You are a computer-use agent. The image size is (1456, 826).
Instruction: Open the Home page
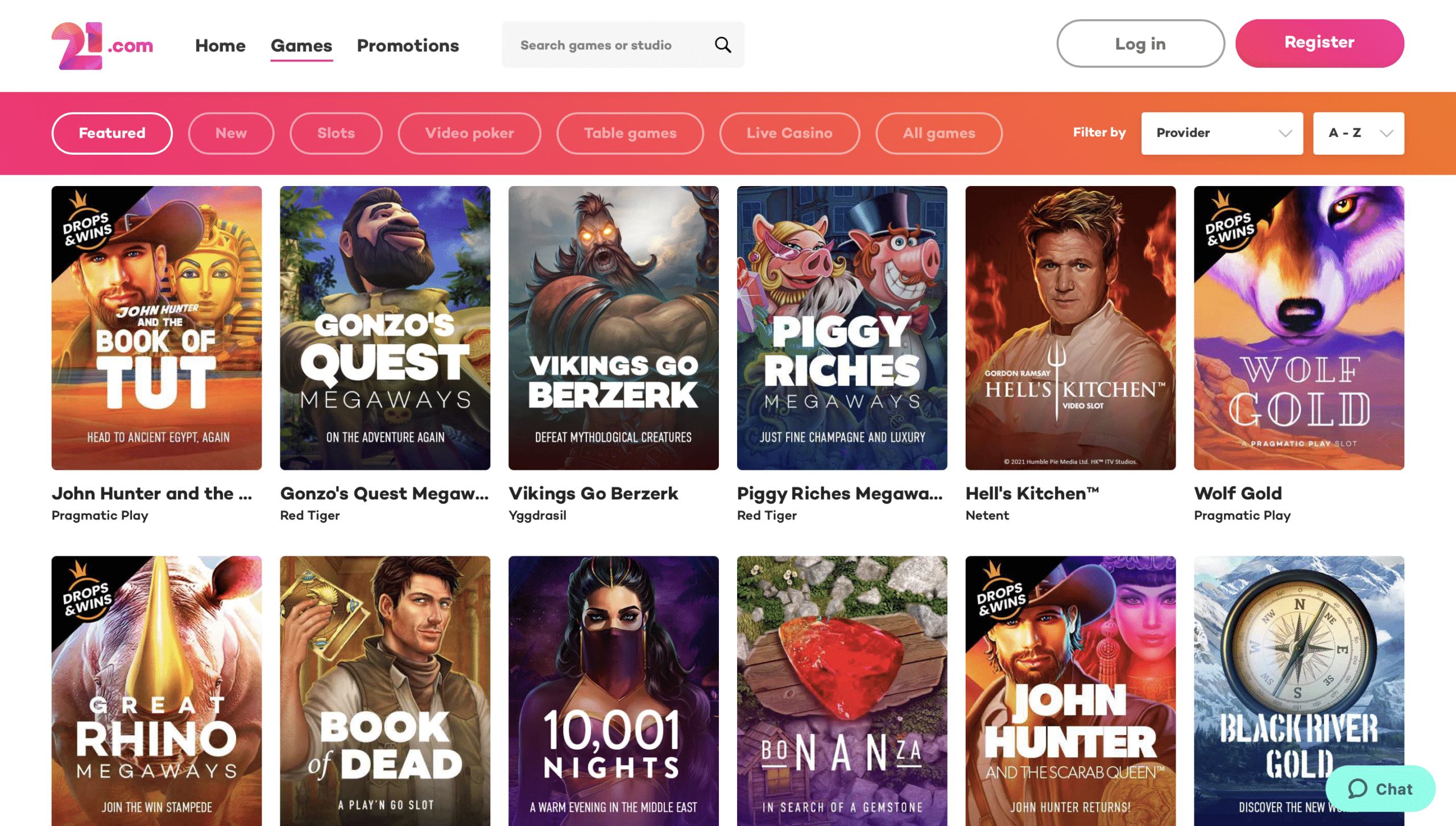pyautogui.click(x=220, y=46)
